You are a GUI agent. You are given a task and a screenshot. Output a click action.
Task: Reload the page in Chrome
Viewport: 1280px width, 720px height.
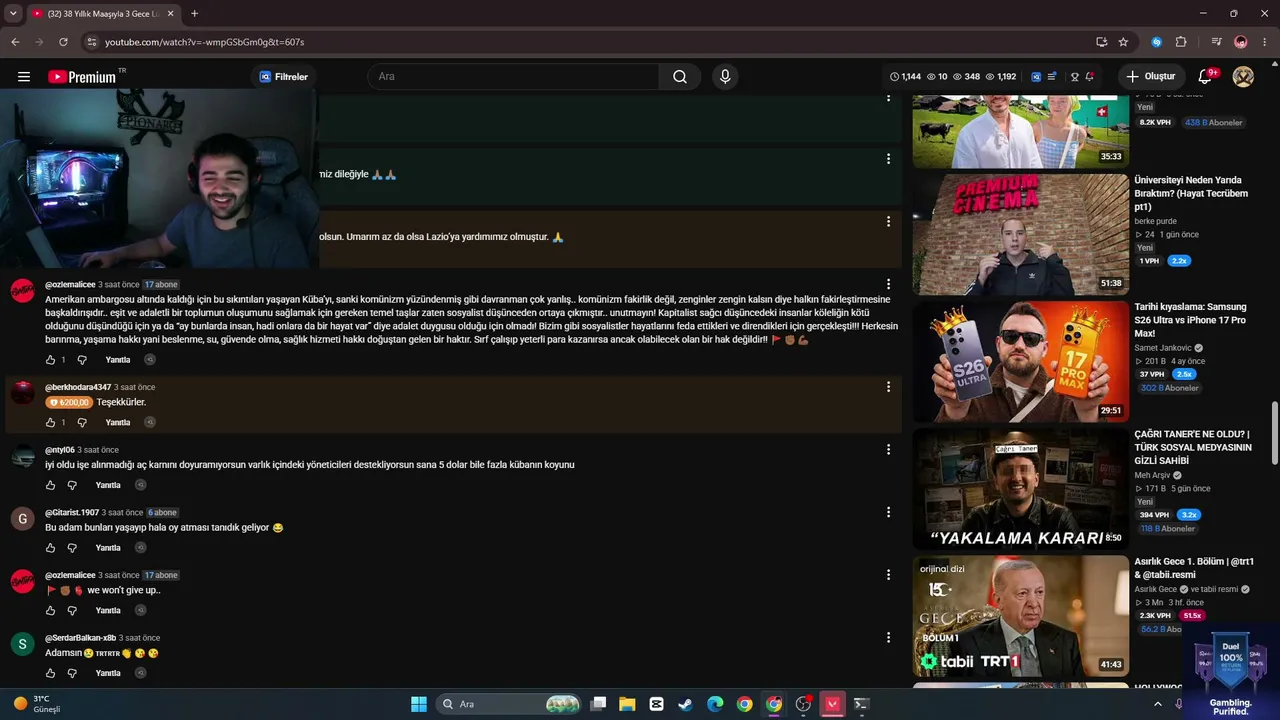[x=63, y=42]
